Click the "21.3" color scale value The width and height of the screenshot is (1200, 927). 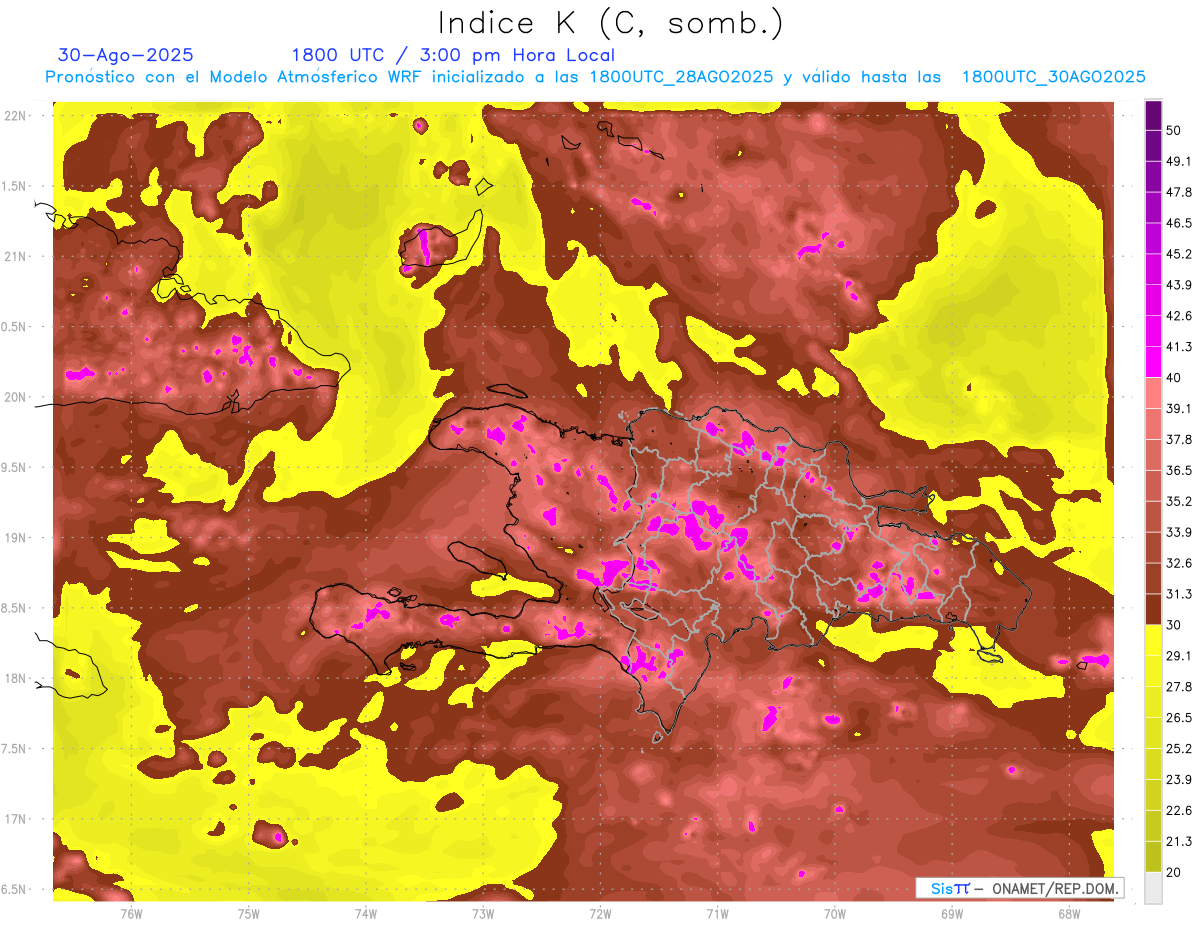[x=1178, y=841]
